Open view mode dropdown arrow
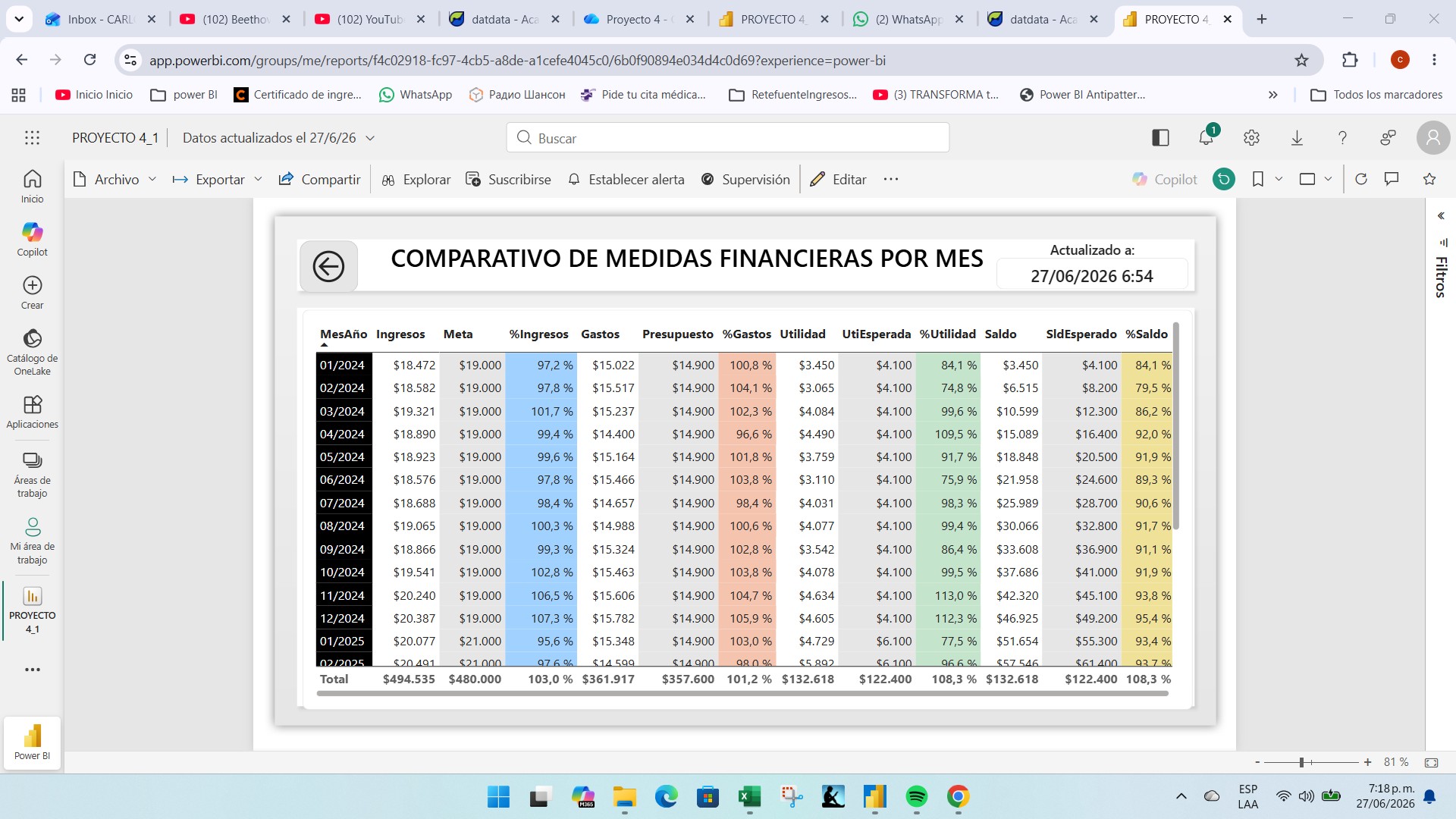This screenshot has width=1456, height=819. point(1328,179)
